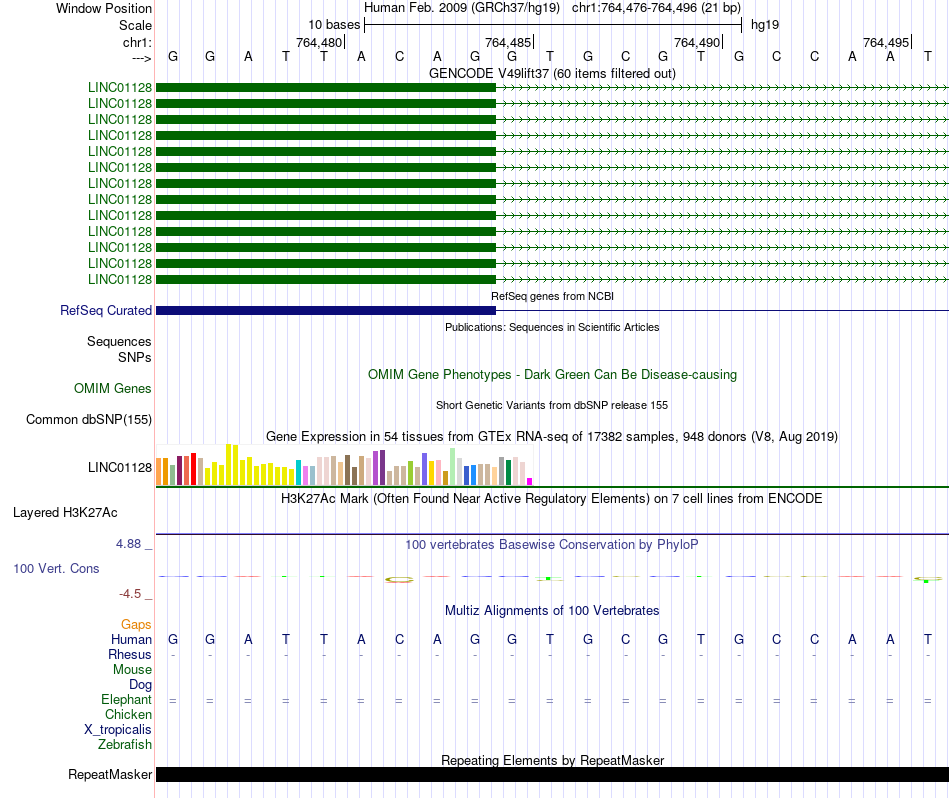Viewport: 950px width, 798px height.
Task: Click the 764,480 coordinate marker
Action: click(319, 42)
